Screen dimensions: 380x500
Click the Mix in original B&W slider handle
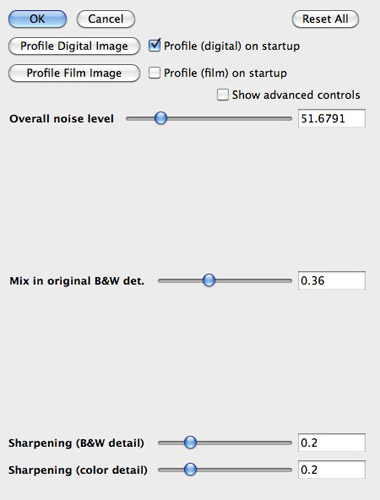(209, 280)
